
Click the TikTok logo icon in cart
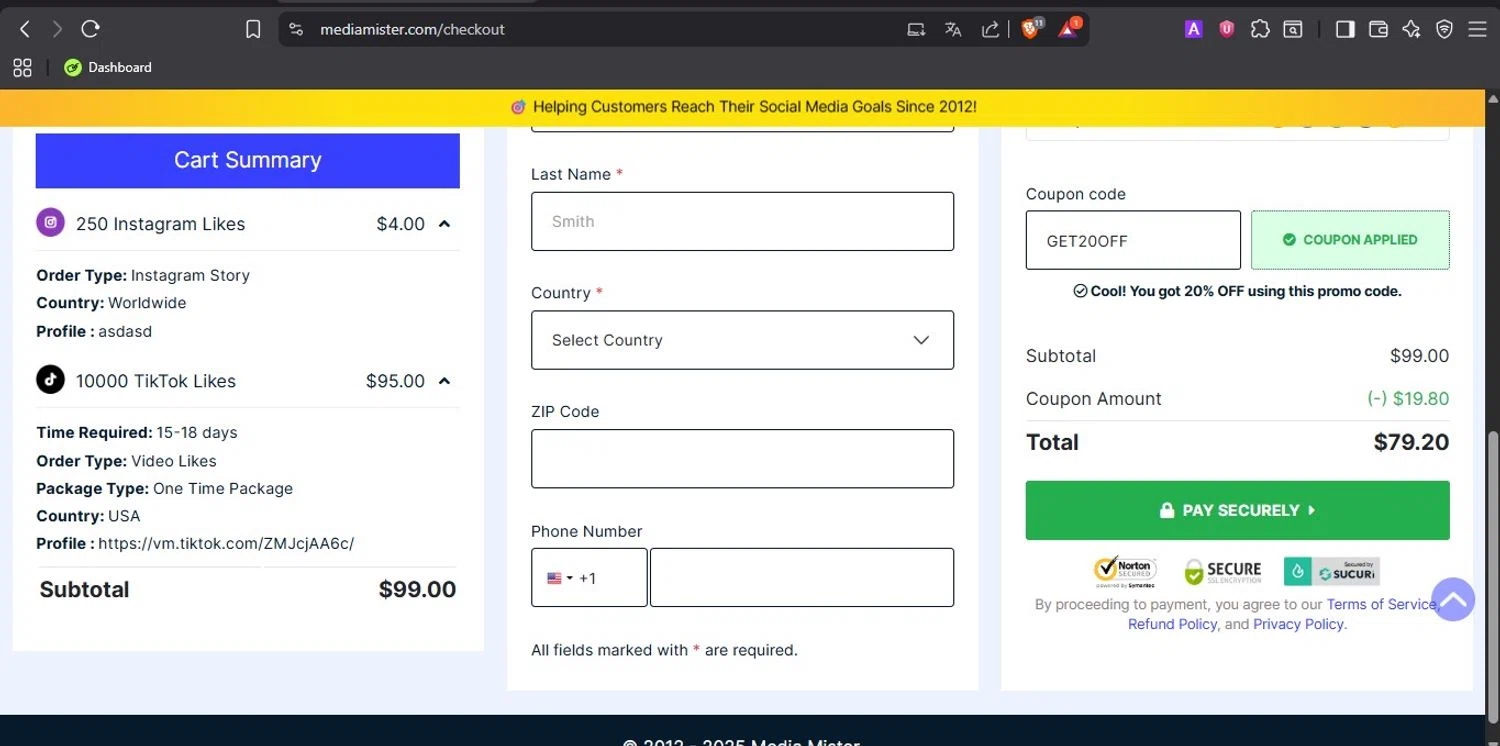point(50,380)
